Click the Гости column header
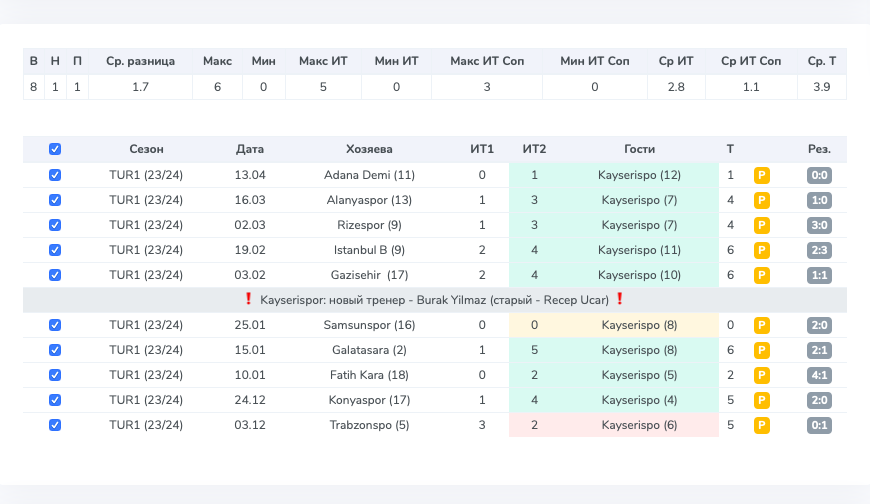870x504 pixels. point(639,149)
